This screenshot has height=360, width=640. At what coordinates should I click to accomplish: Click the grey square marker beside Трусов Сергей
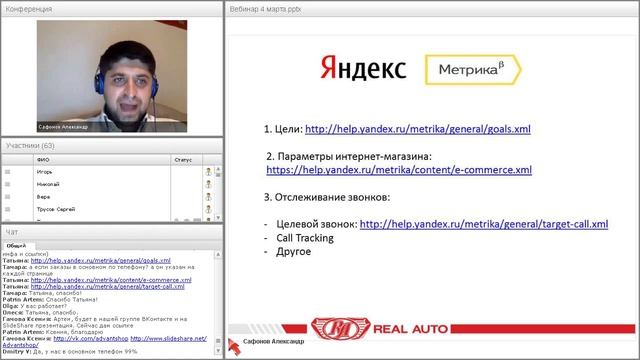tap(7, 209)
